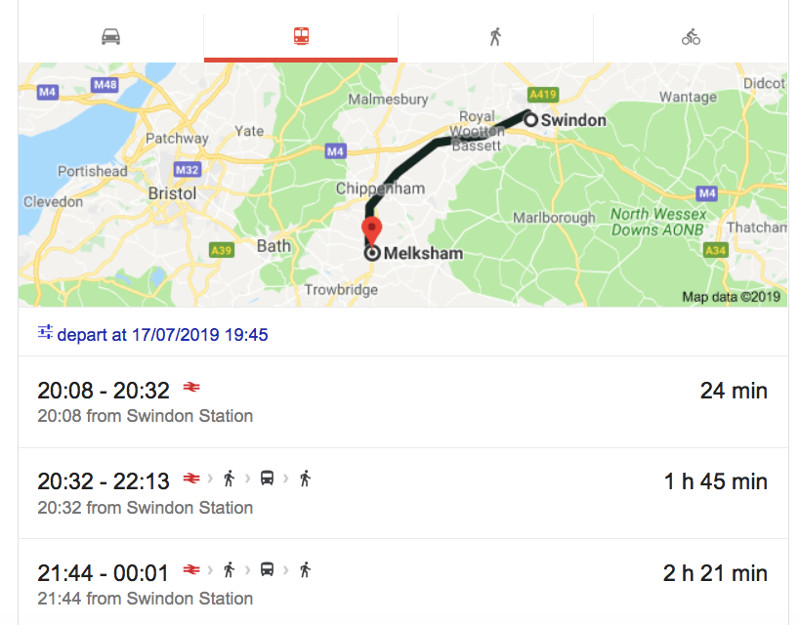Click the bus icon on the 20:32 route

point(267,479)
